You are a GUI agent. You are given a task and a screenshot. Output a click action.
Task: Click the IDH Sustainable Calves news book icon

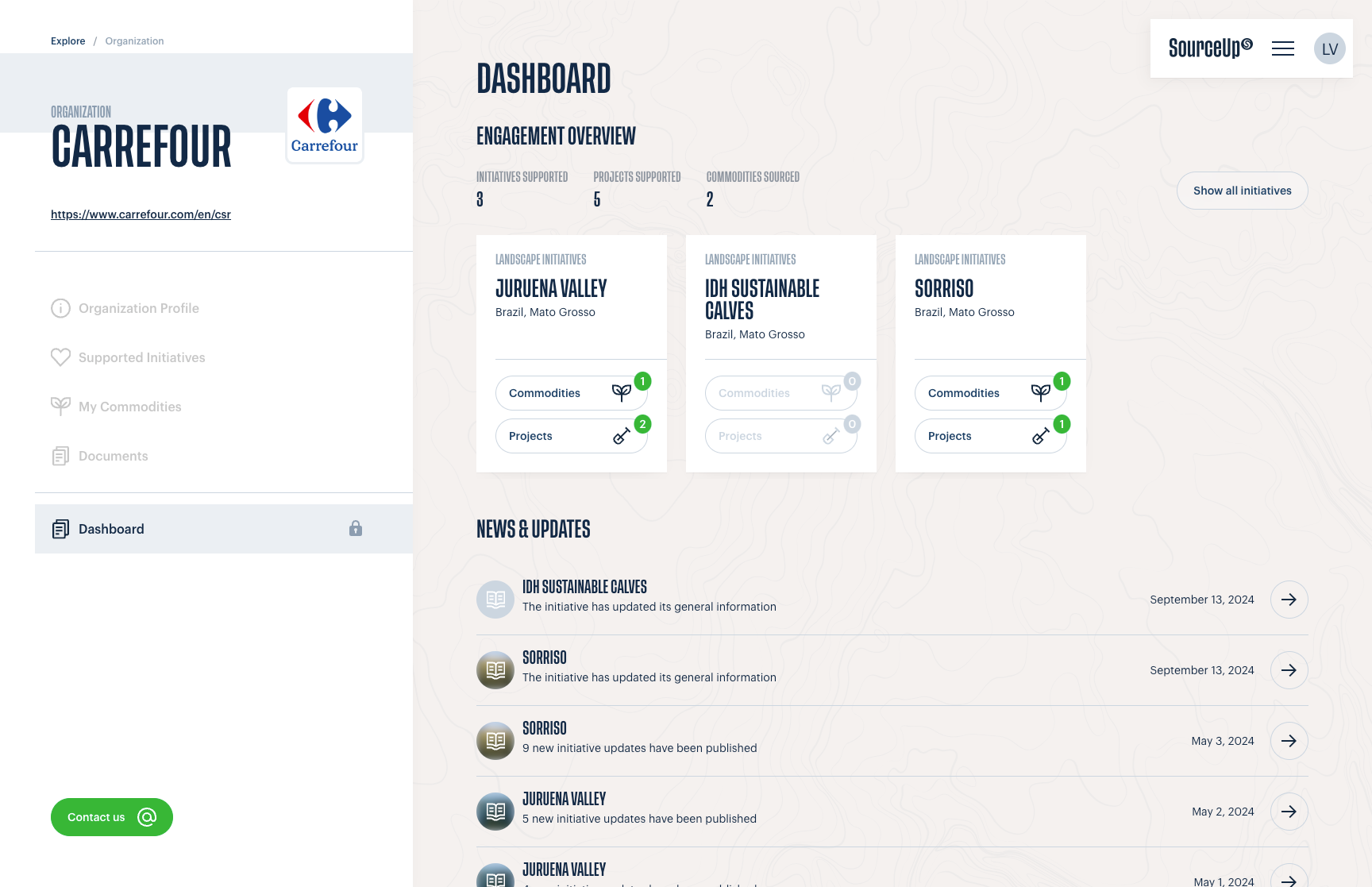[x=495, y=600]
